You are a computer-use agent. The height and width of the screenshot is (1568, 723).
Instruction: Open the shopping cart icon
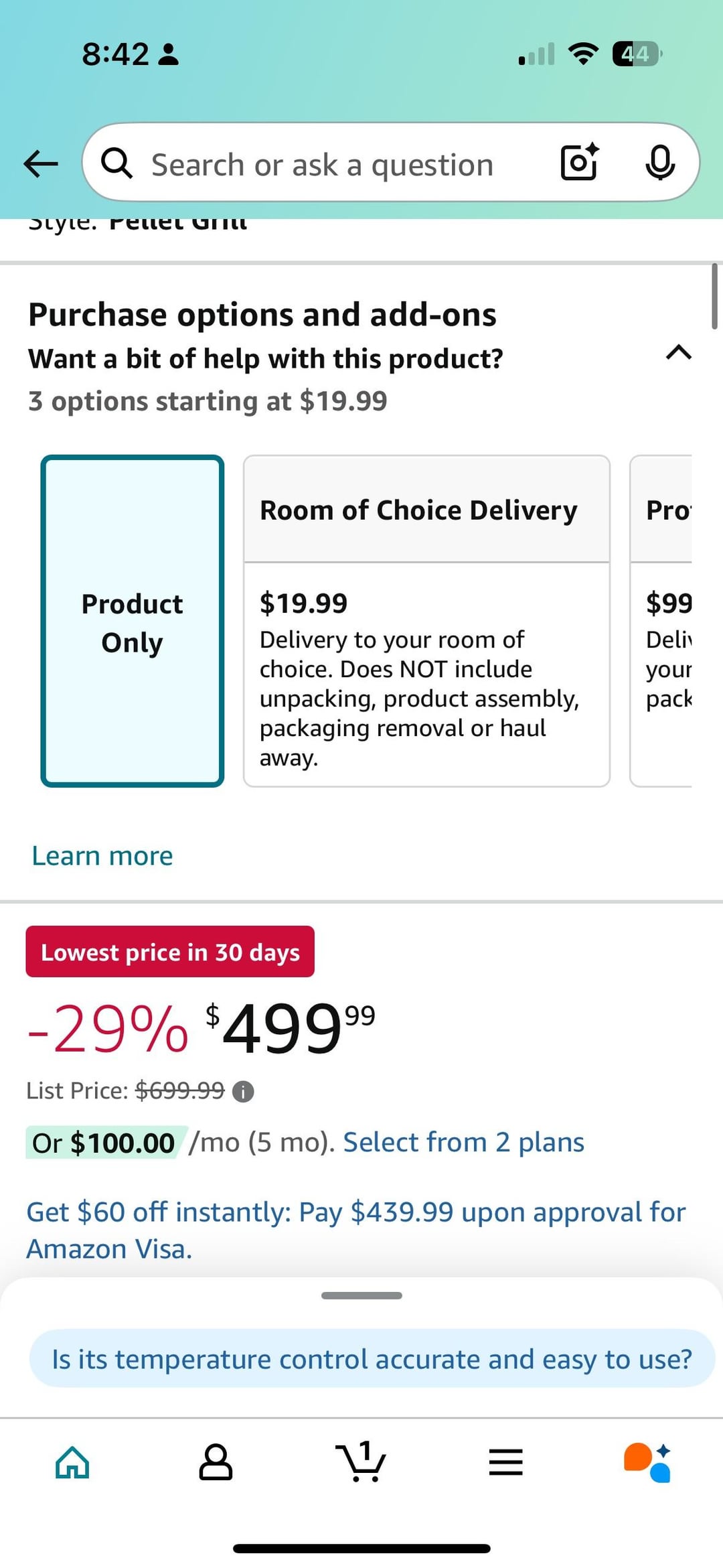(361, 1461)
